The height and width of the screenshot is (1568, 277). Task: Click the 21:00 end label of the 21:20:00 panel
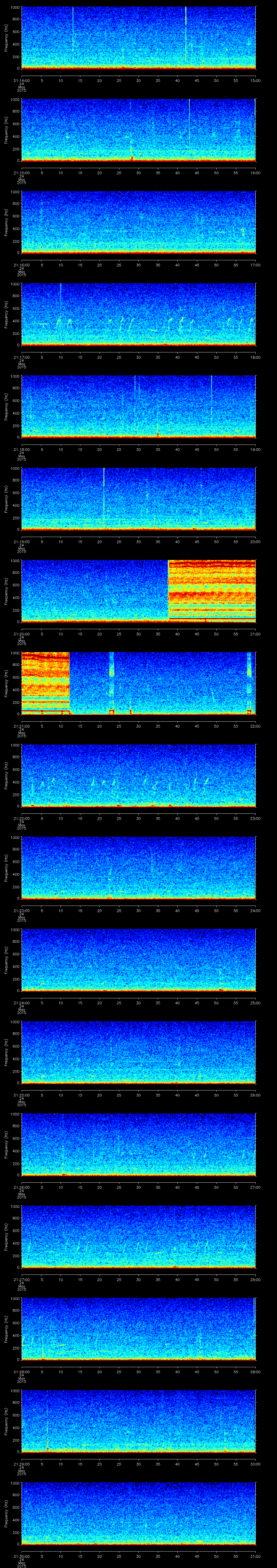[x=256, y=634]
